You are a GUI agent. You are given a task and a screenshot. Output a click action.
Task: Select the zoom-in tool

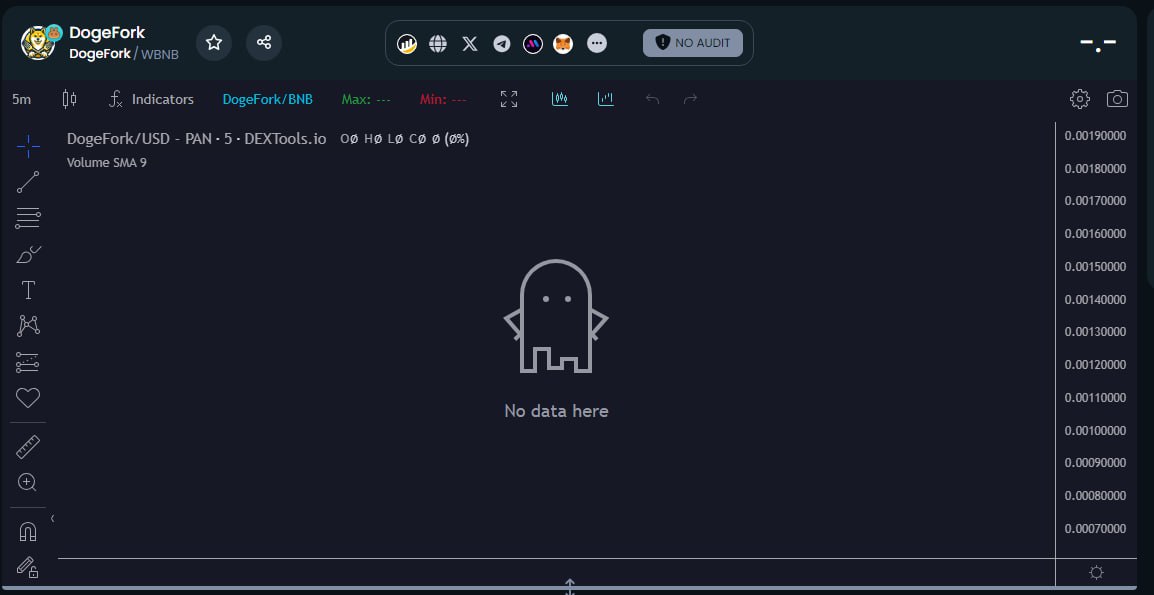(x=27, y=482)
